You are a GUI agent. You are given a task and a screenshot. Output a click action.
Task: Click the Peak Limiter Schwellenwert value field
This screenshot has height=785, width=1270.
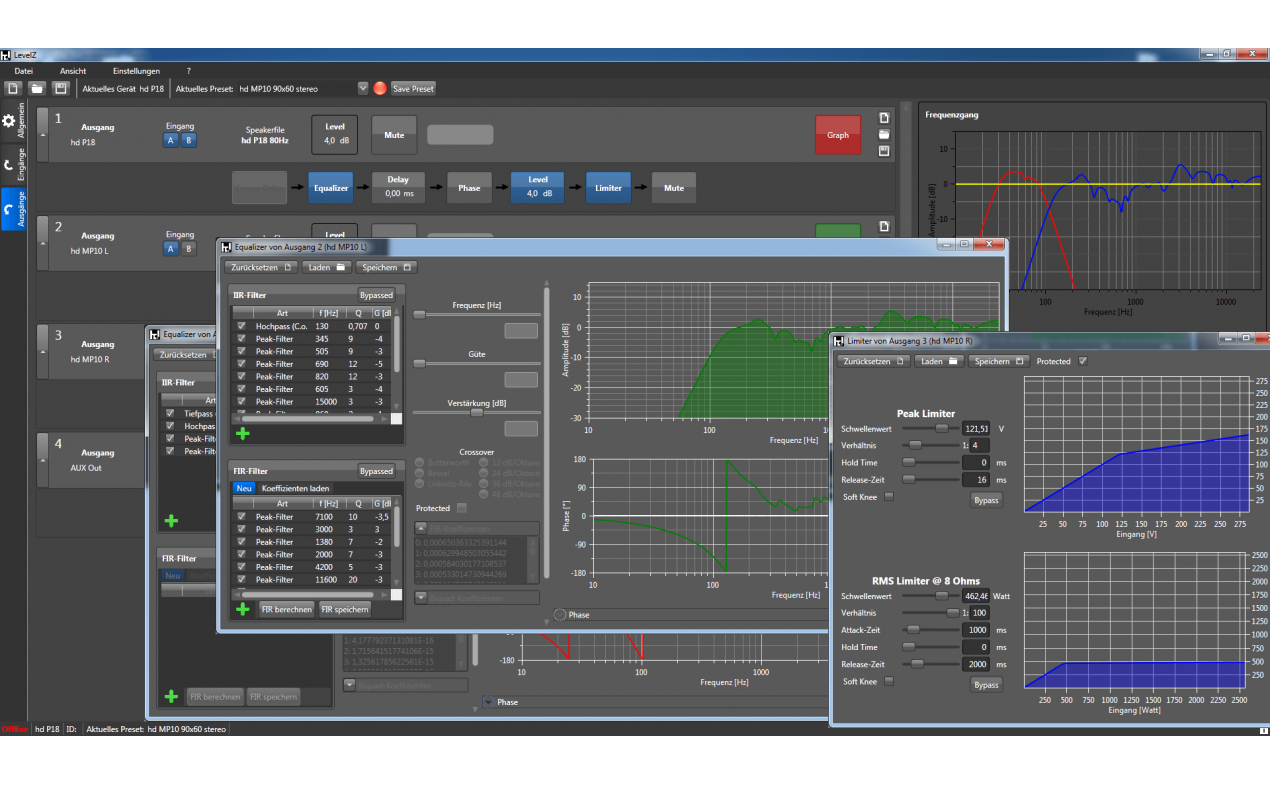point(977,428)
